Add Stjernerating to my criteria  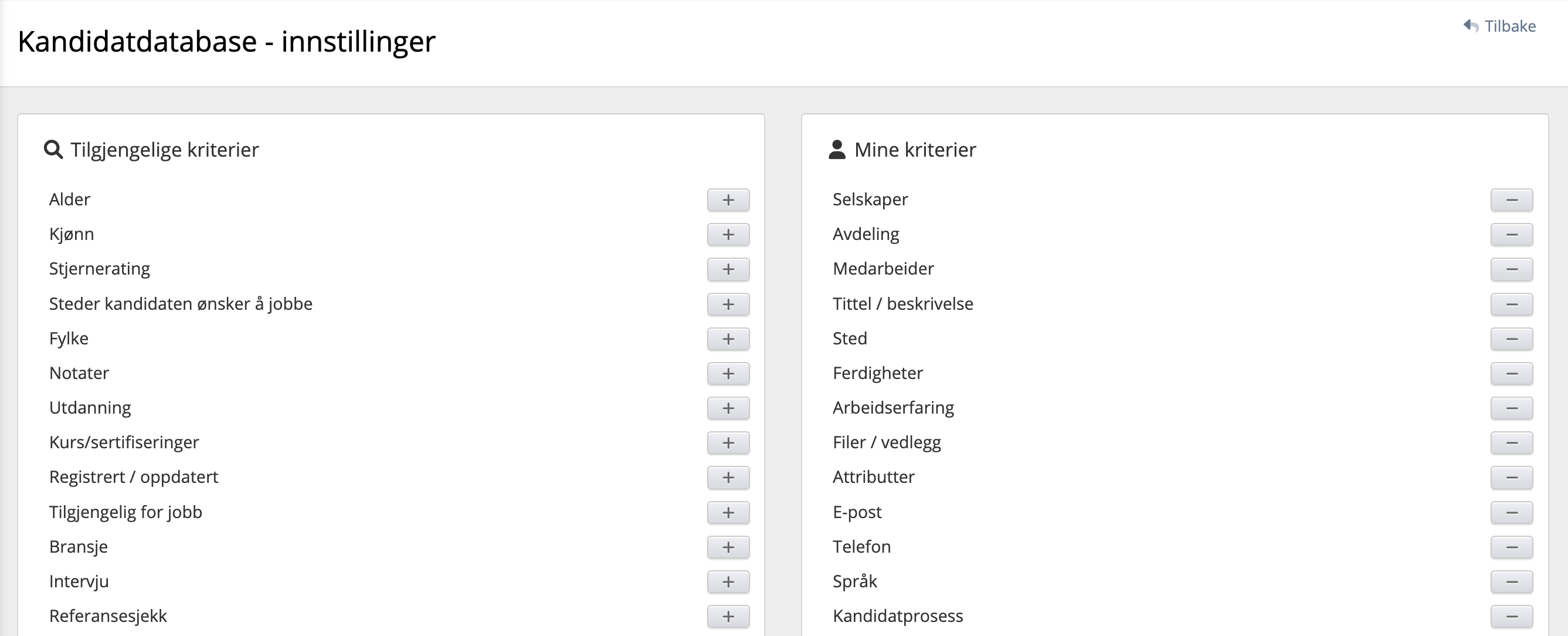click(x=728, y=269)
